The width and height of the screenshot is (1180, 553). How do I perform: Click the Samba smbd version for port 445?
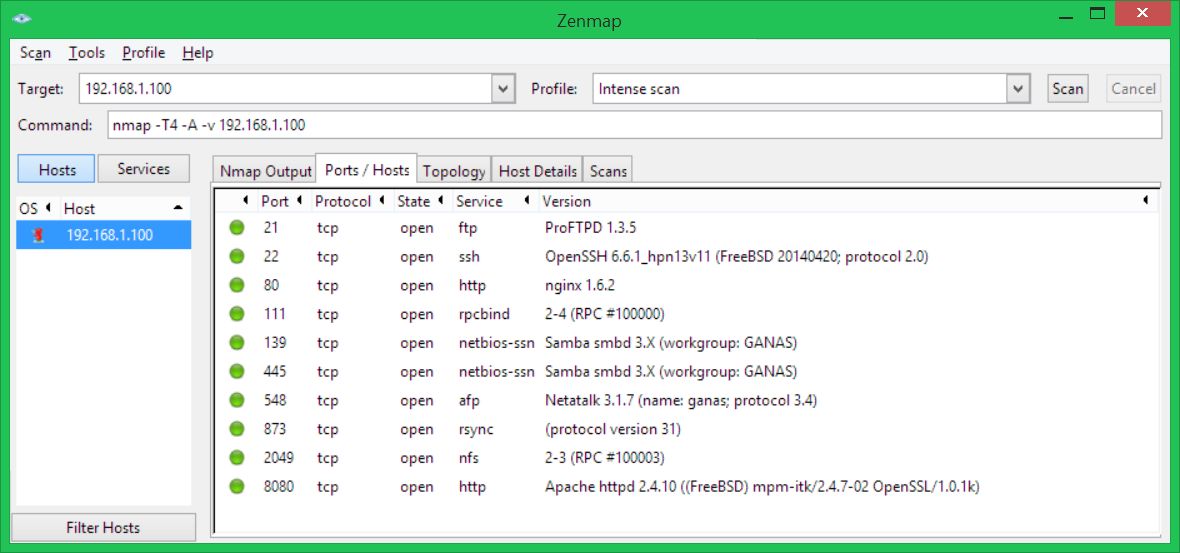click(x=671, y=372)
